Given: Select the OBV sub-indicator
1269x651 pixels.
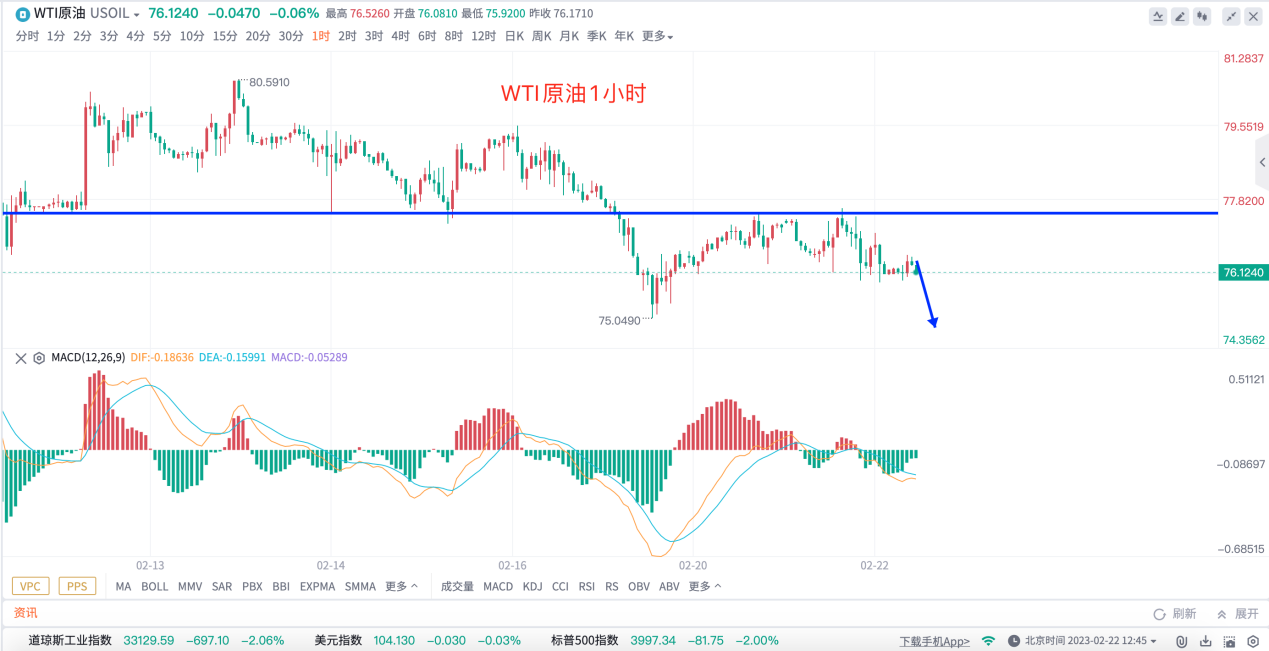Looking at the screenshot, I should [x=639, y=586].
